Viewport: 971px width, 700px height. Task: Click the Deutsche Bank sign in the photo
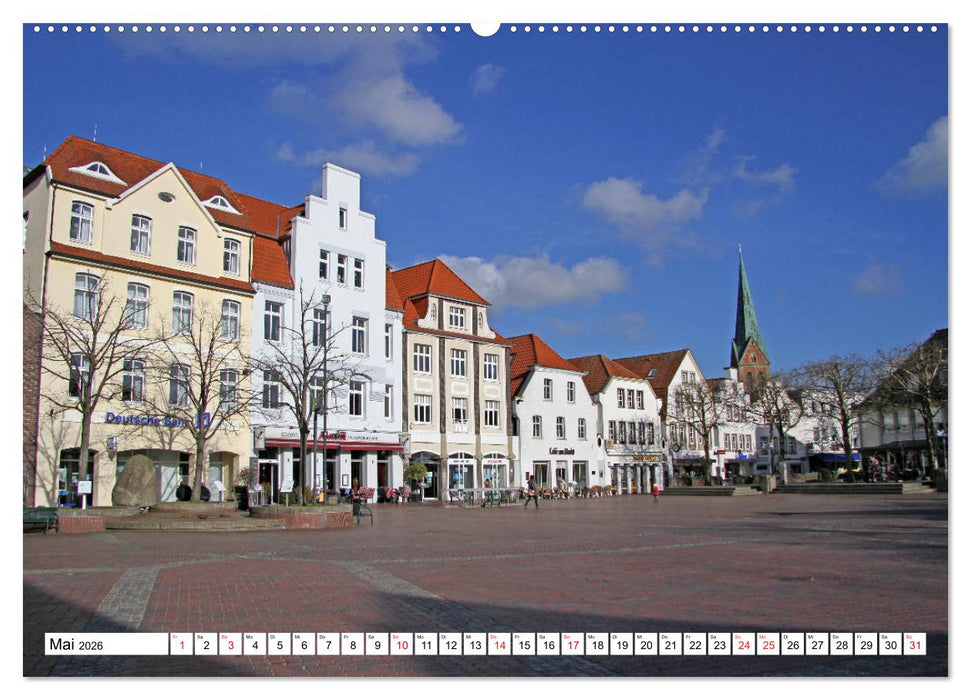pyautogui.click(x=148, y=420)
